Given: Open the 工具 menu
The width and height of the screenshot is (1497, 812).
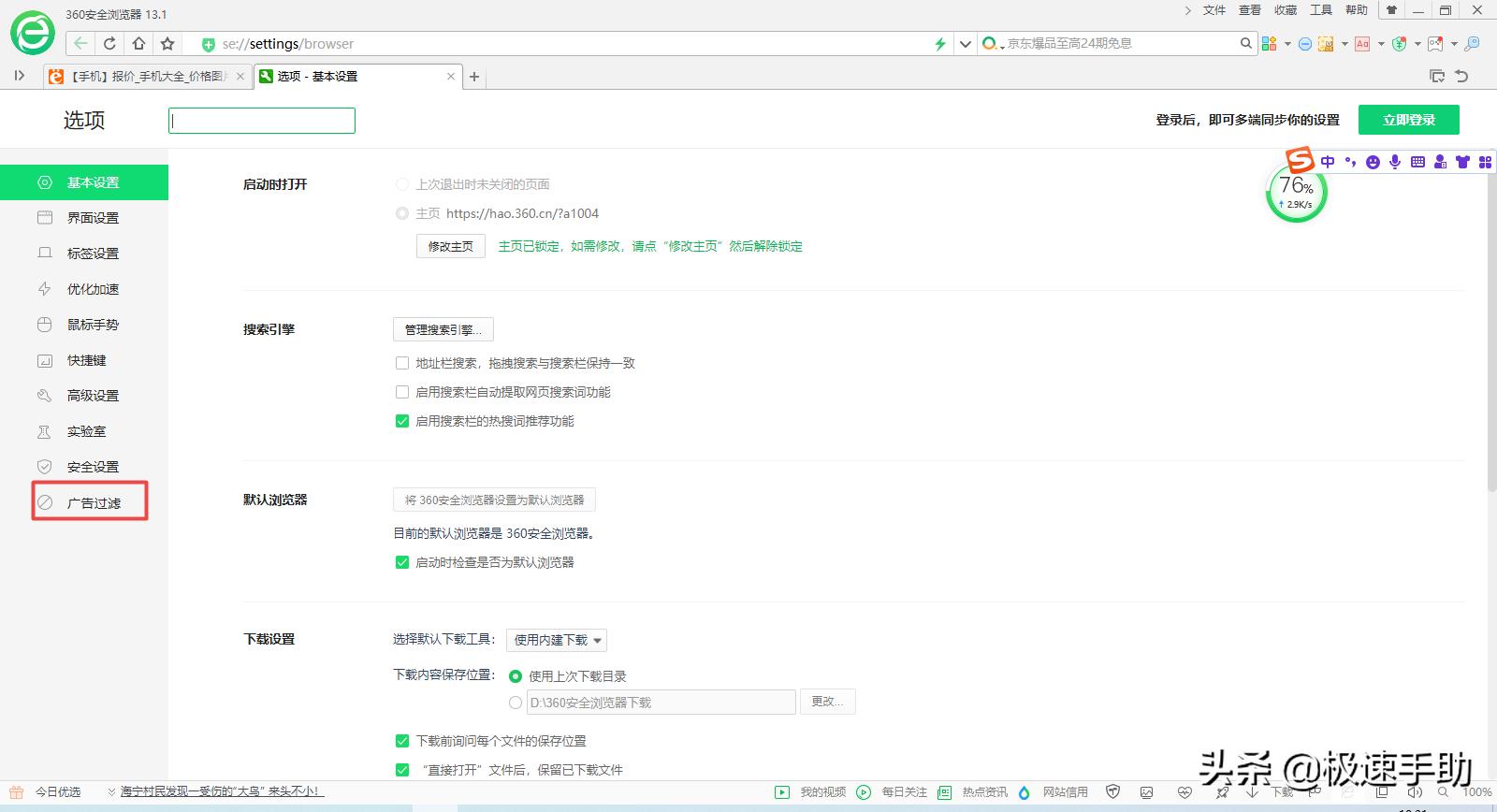Looking at the screenshot, I should click(1321, 10).
